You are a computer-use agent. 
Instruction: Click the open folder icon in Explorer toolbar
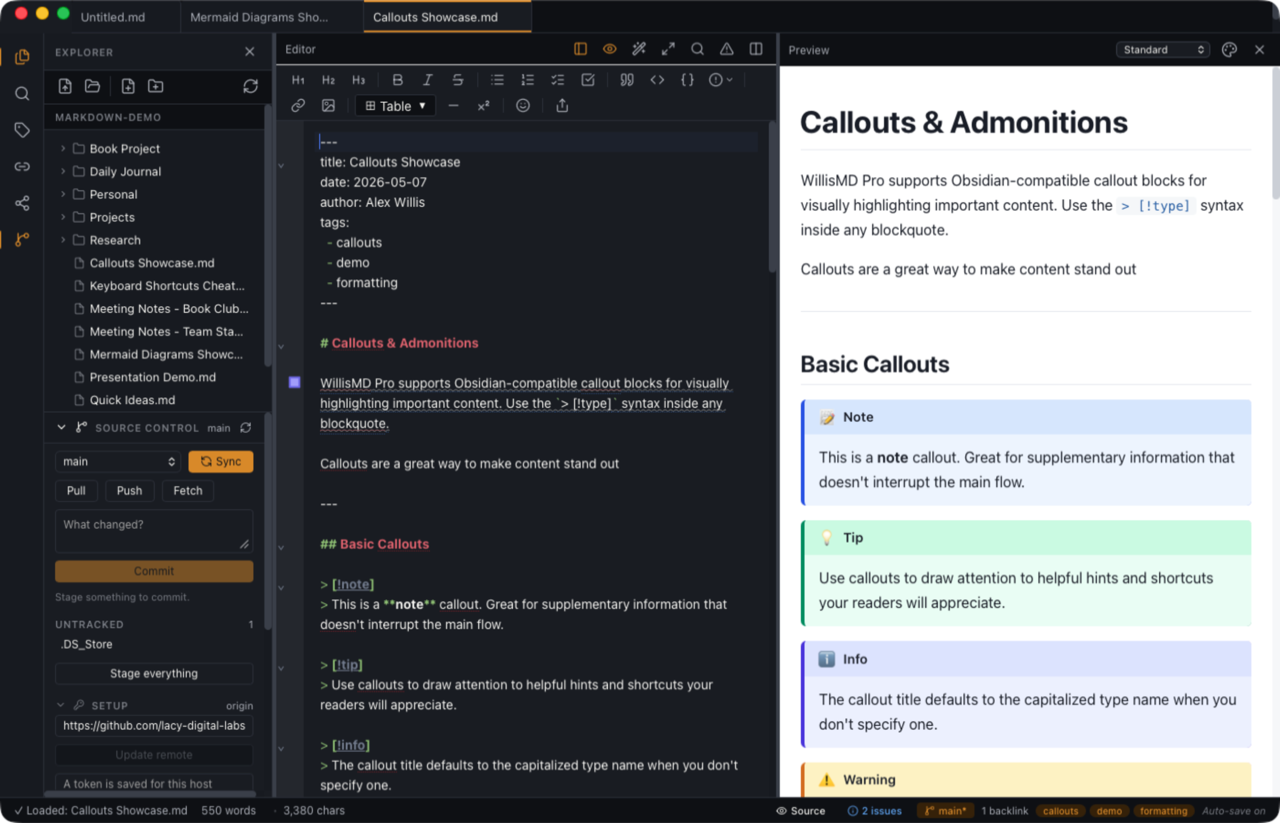point(92,86)
